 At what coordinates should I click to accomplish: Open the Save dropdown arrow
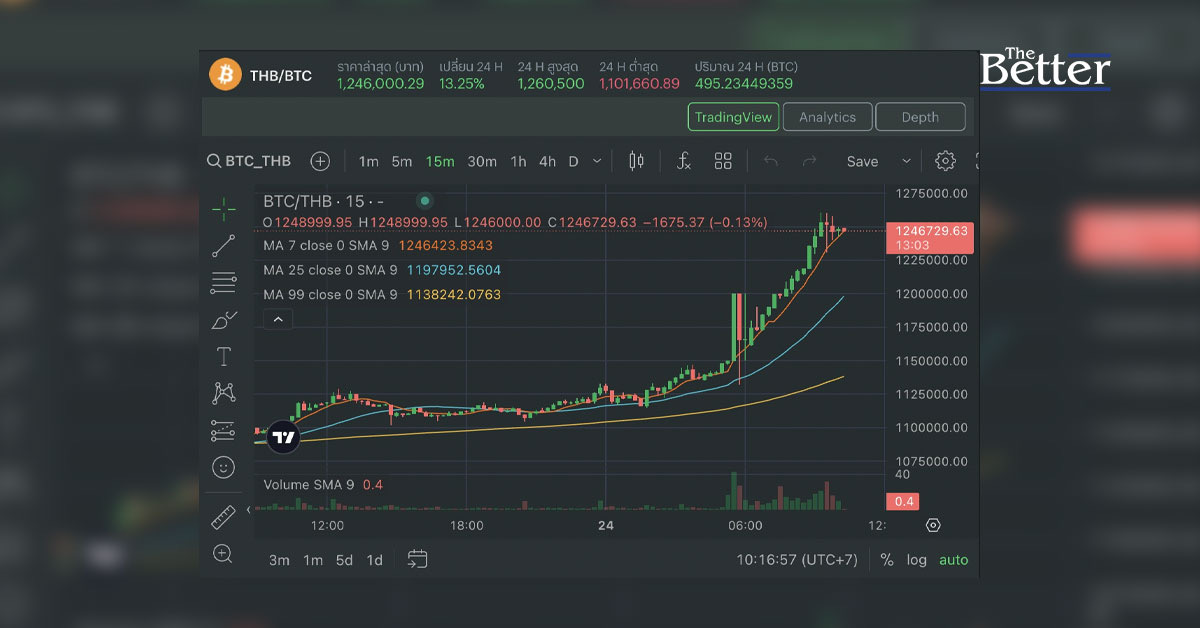pyautogui.click(x=906, y=161)
